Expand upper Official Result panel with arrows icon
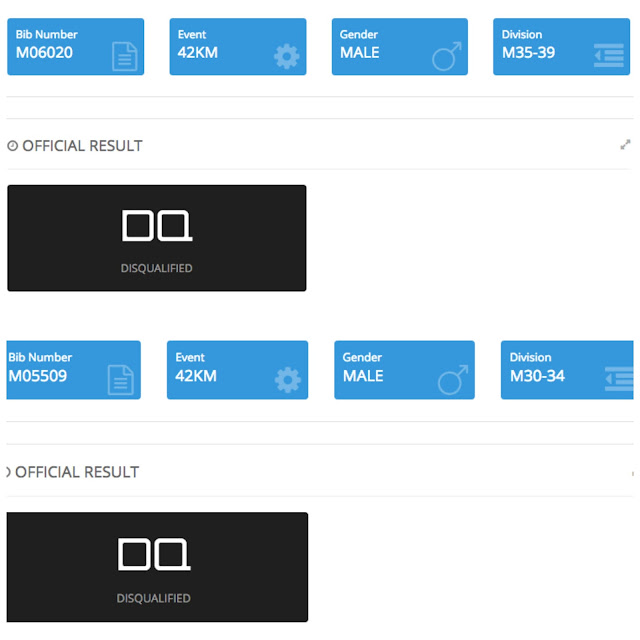The width and height of the screenshot is (640, 640). tap(625, 145)
